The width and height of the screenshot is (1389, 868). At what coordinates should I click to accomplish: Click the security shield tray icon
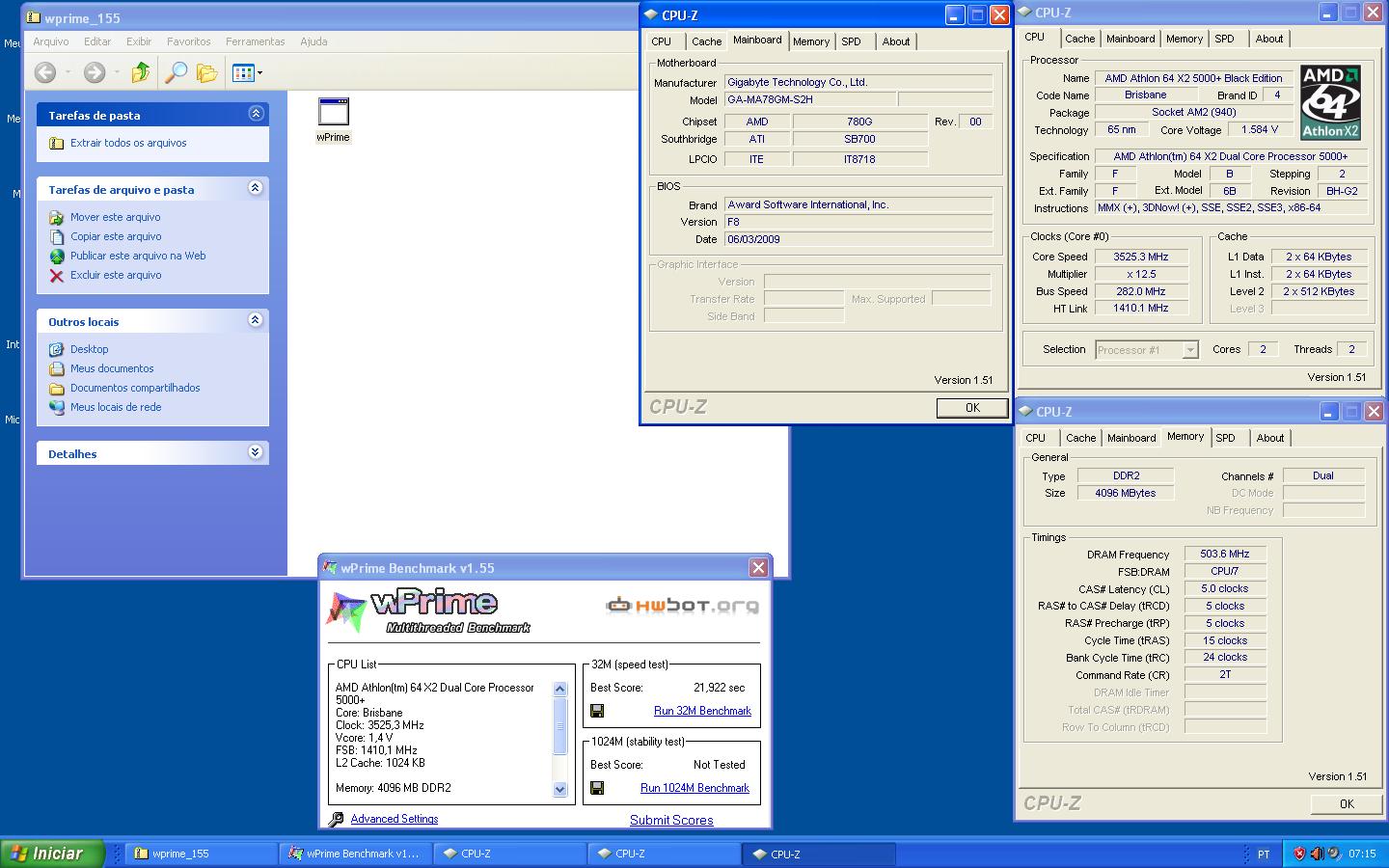(x=1299, y=854)
